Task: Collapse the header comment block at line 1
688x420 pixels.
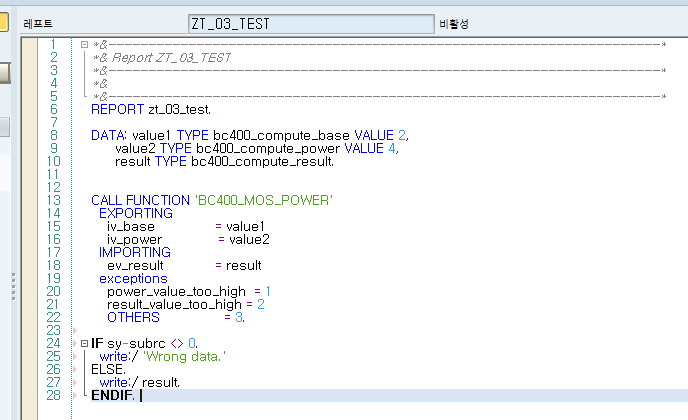Action: (x=85, y=44)
